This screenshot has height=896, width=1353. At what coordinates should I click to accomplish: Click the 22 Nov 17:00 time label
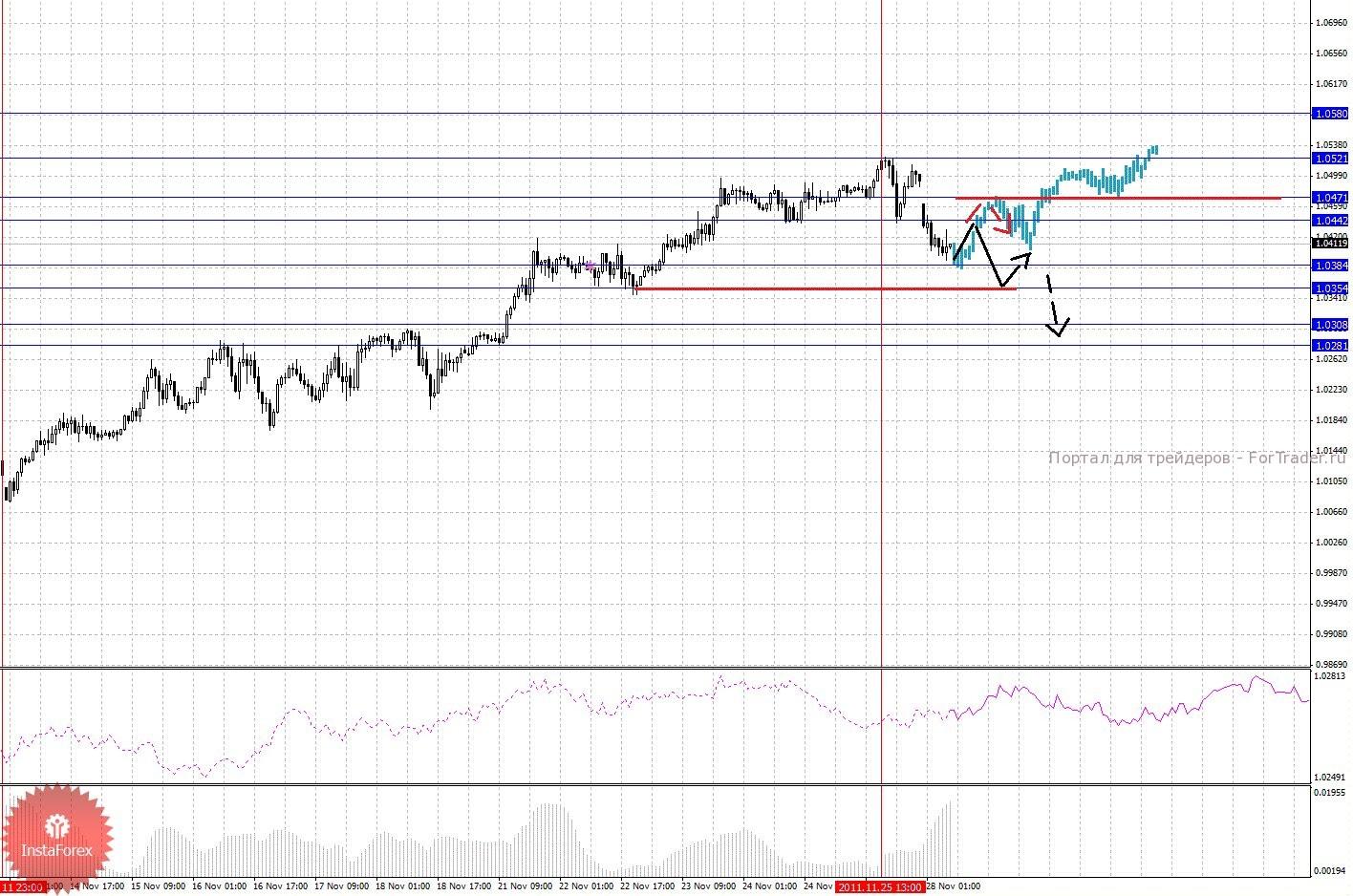649,887
